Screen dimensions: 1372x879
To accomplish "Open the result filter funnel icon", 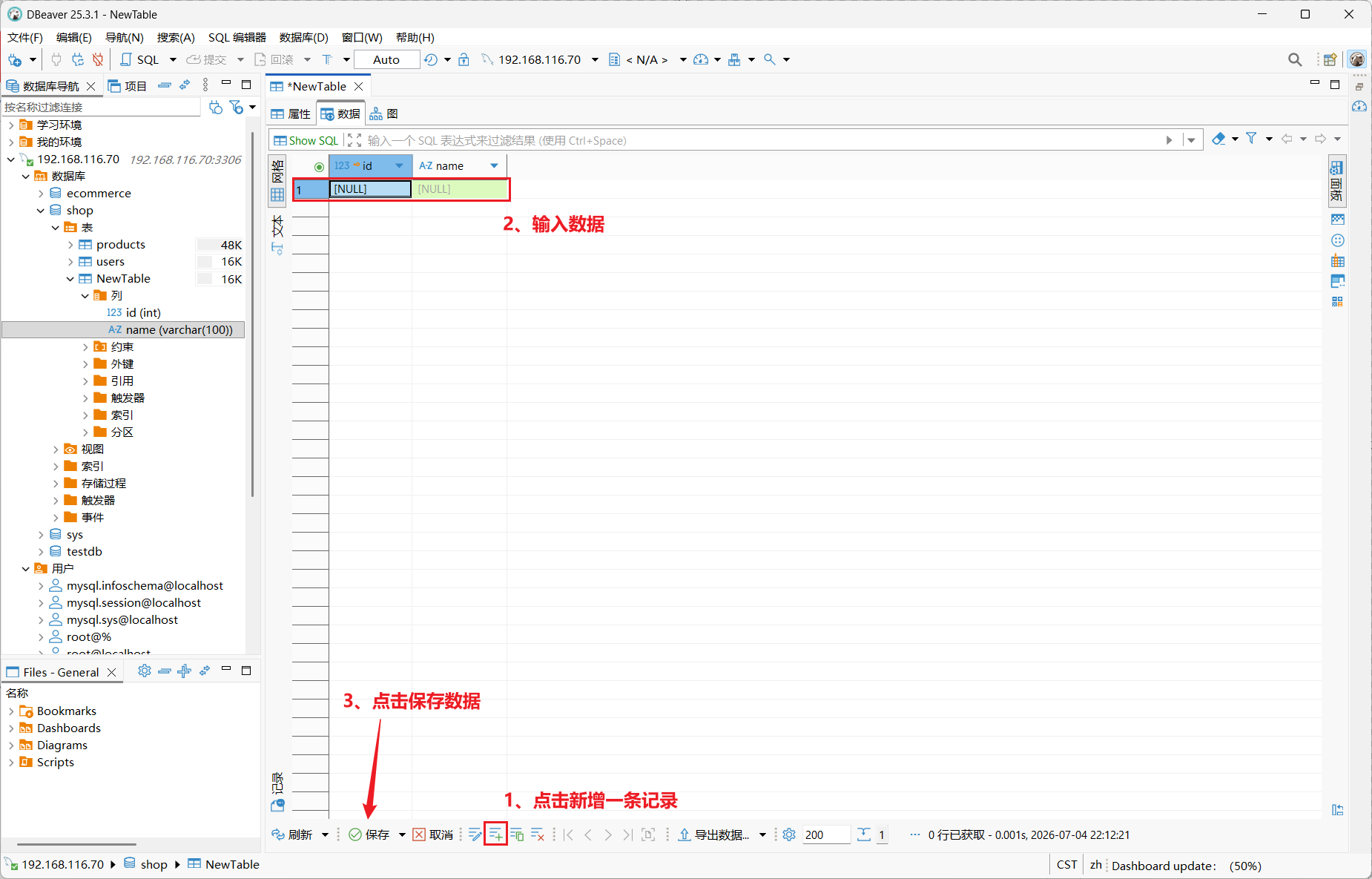I will [1251, 139].
